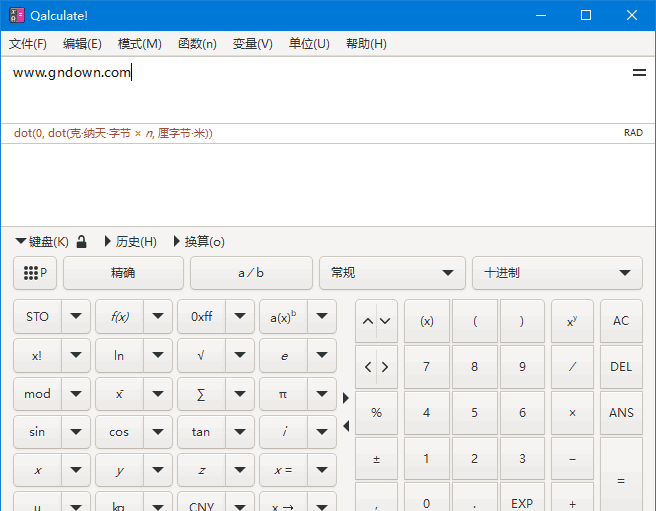Viewport: 656px width, 511px height.
Task: Click the f(x) functions button
Action: (x=119, y=317)
